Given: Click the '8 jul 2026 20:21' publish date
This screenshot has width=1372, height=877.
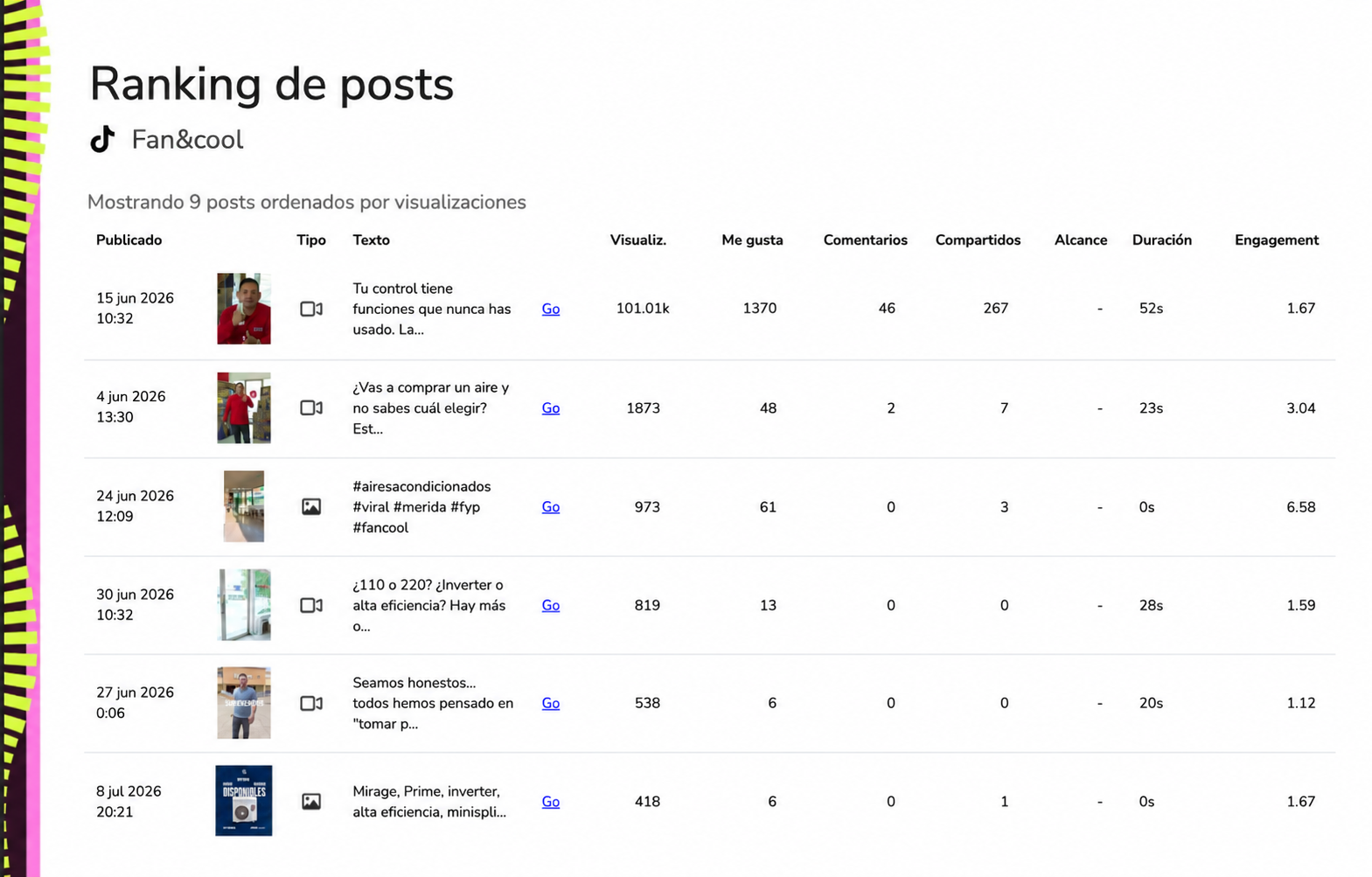Looking at the screenshot, I should click(129, 801).
